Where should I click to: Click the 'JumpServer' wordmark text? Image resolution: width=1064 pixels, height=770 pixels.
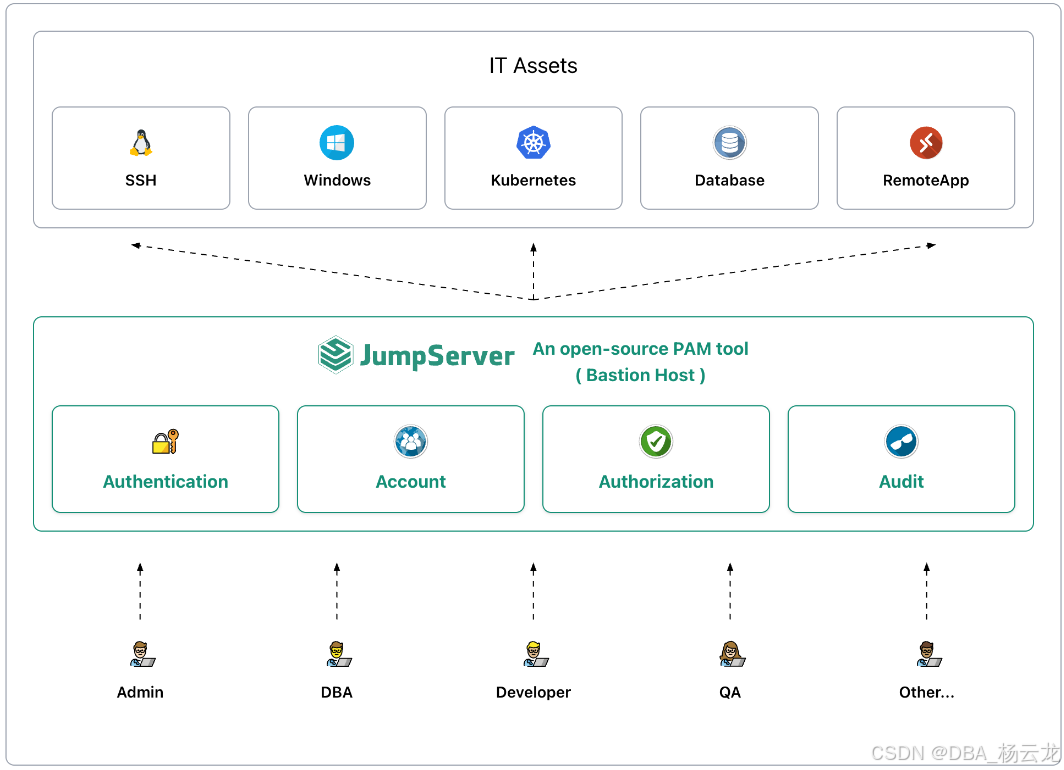coord(437,356)
